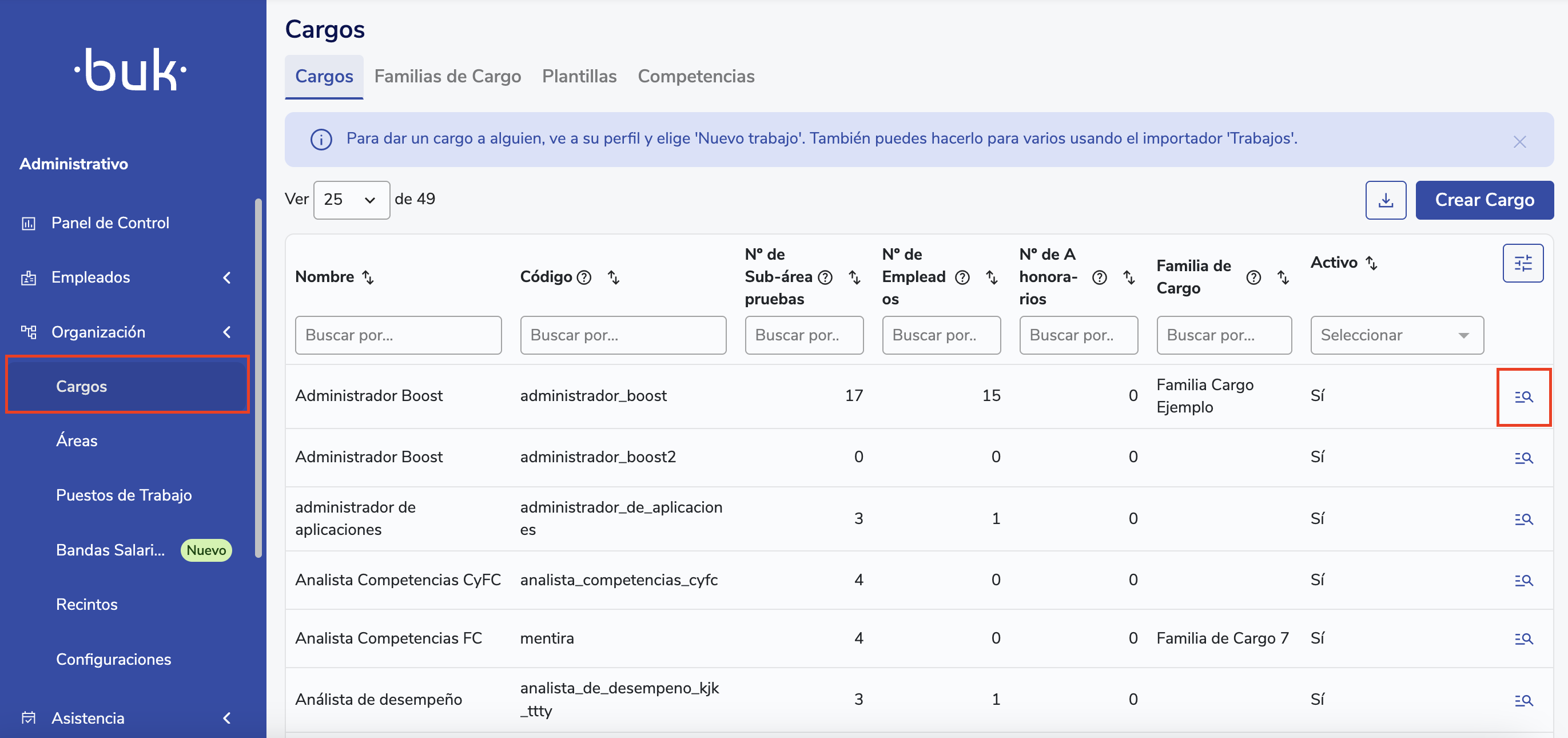View details of administrador_boost2 row
This screenshot has width=1568, height=738.
[1523, 457]
